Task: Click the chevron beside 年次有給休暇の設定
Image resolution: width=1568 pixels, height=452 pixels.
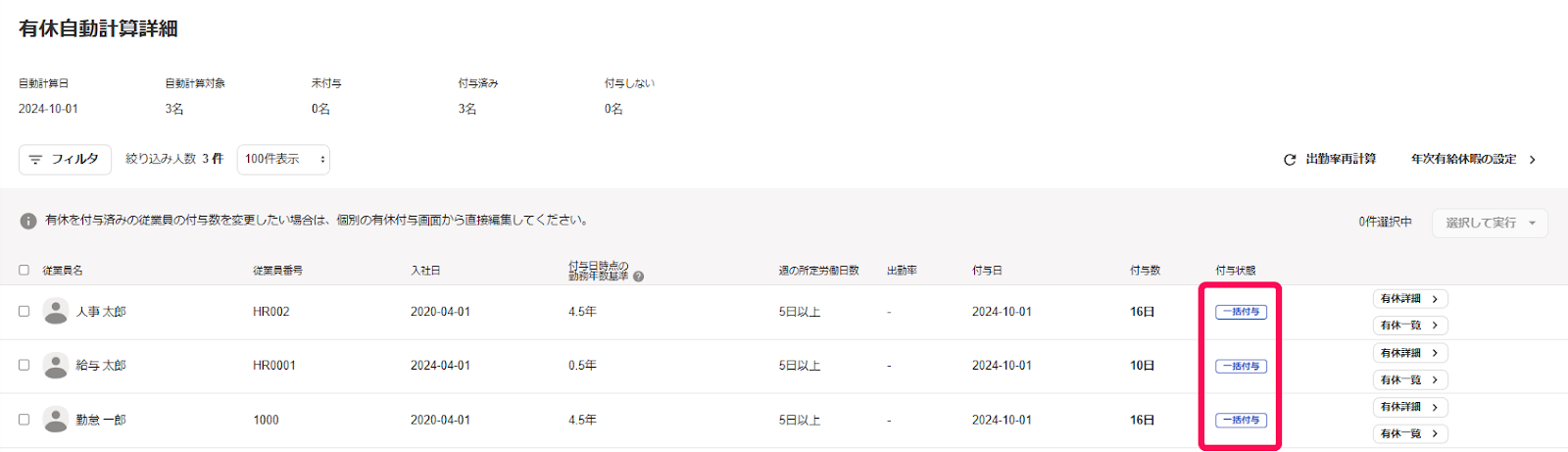Action: click(x=1533, y=160)
